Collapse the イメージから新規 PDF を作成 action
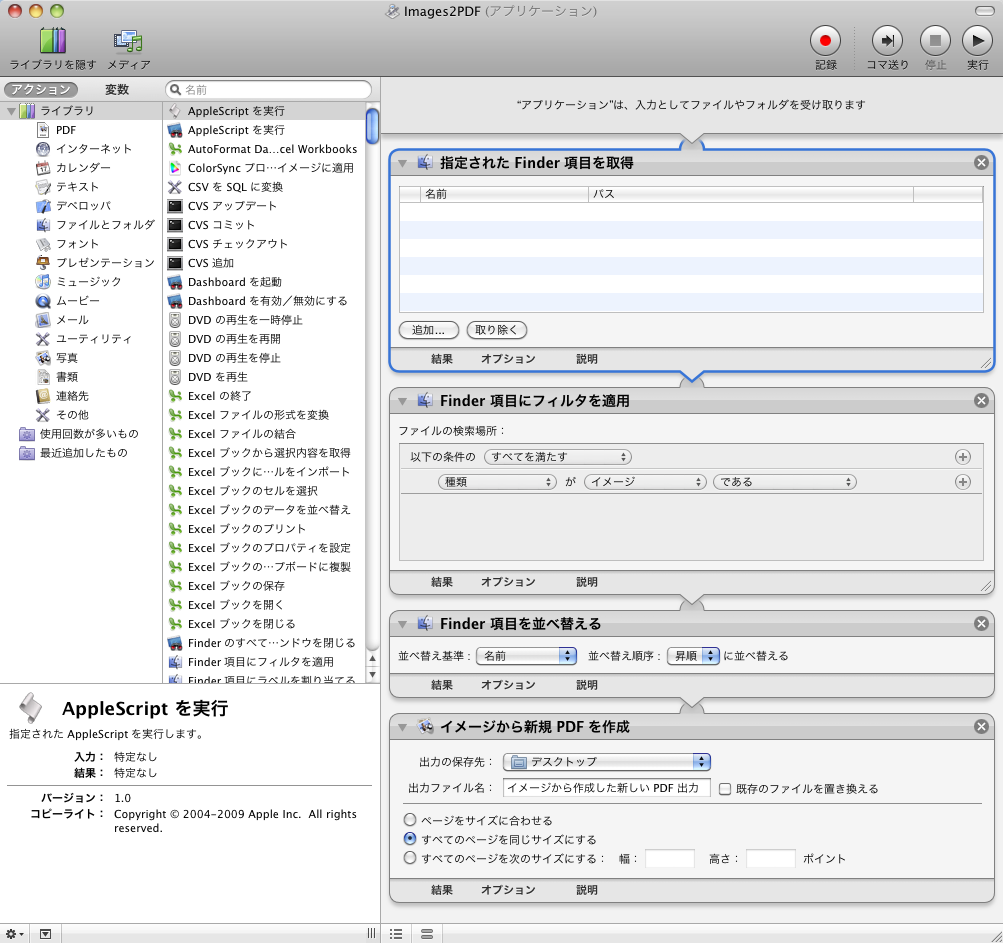 point(402,727)
